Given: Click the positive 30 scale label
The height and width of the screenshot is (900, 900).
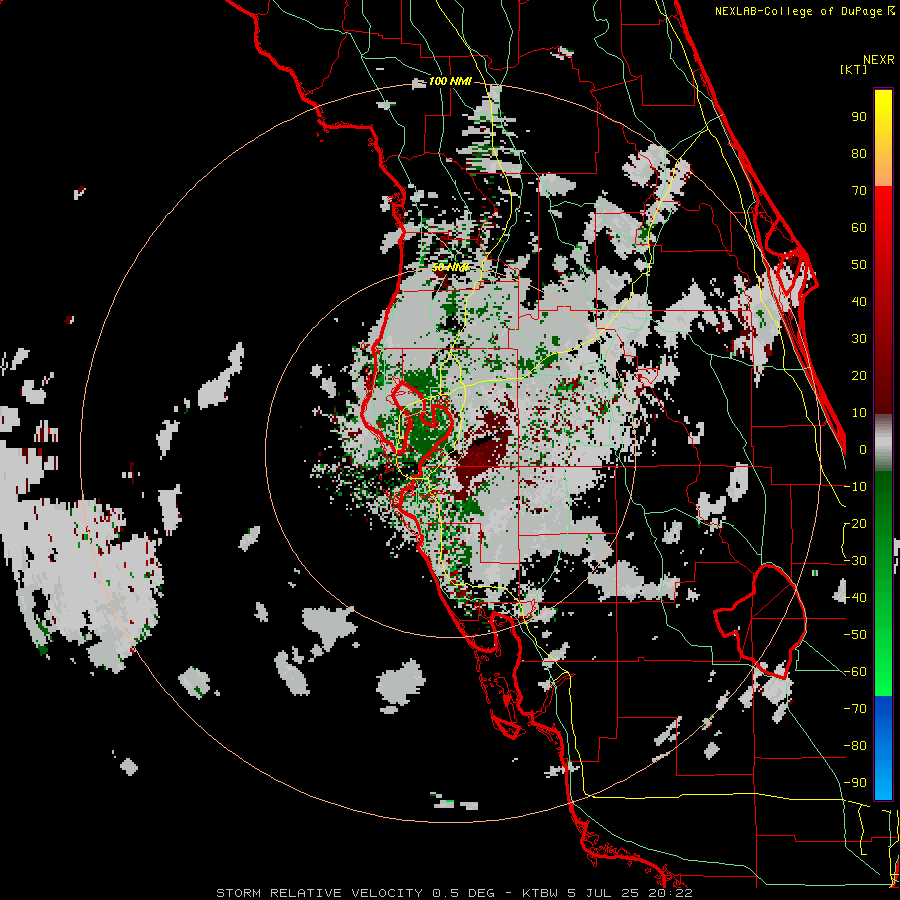Looking at the screenshot, I should click(859, 339).
